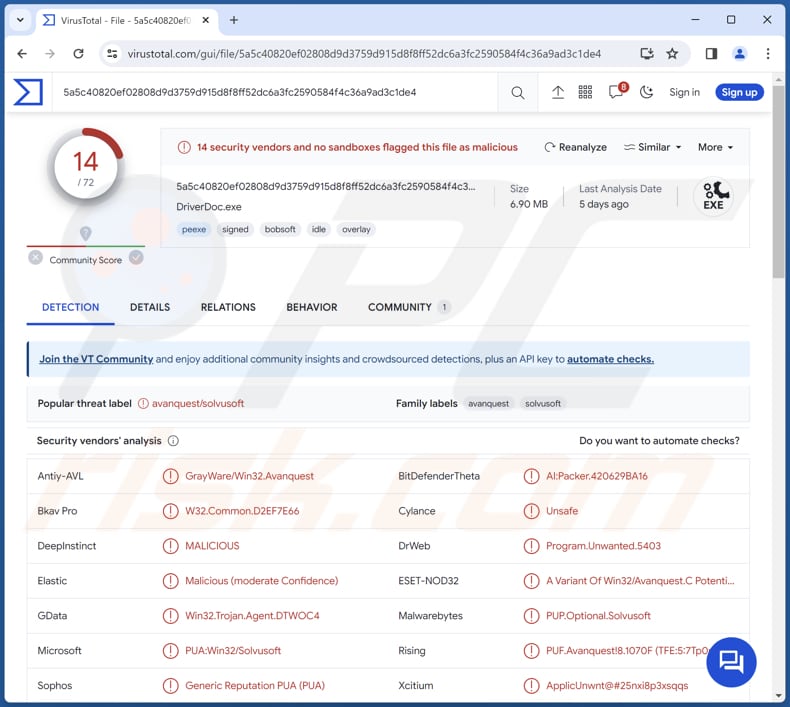Click Win32.Trojan.Agent.DTWOC4 detection text
Image resolution: width=790 pixels, height=707 pixels.
click(252, 616)
